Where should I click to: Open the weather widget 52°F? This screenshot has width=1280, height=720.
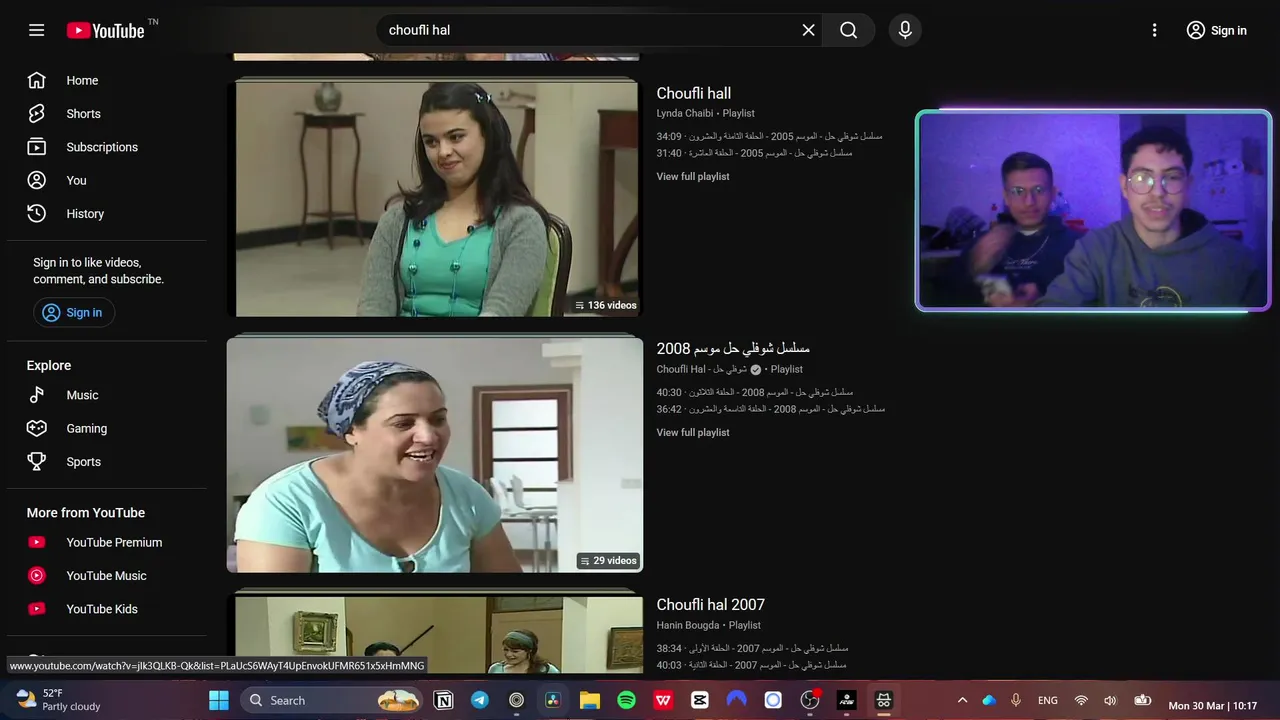60,699
